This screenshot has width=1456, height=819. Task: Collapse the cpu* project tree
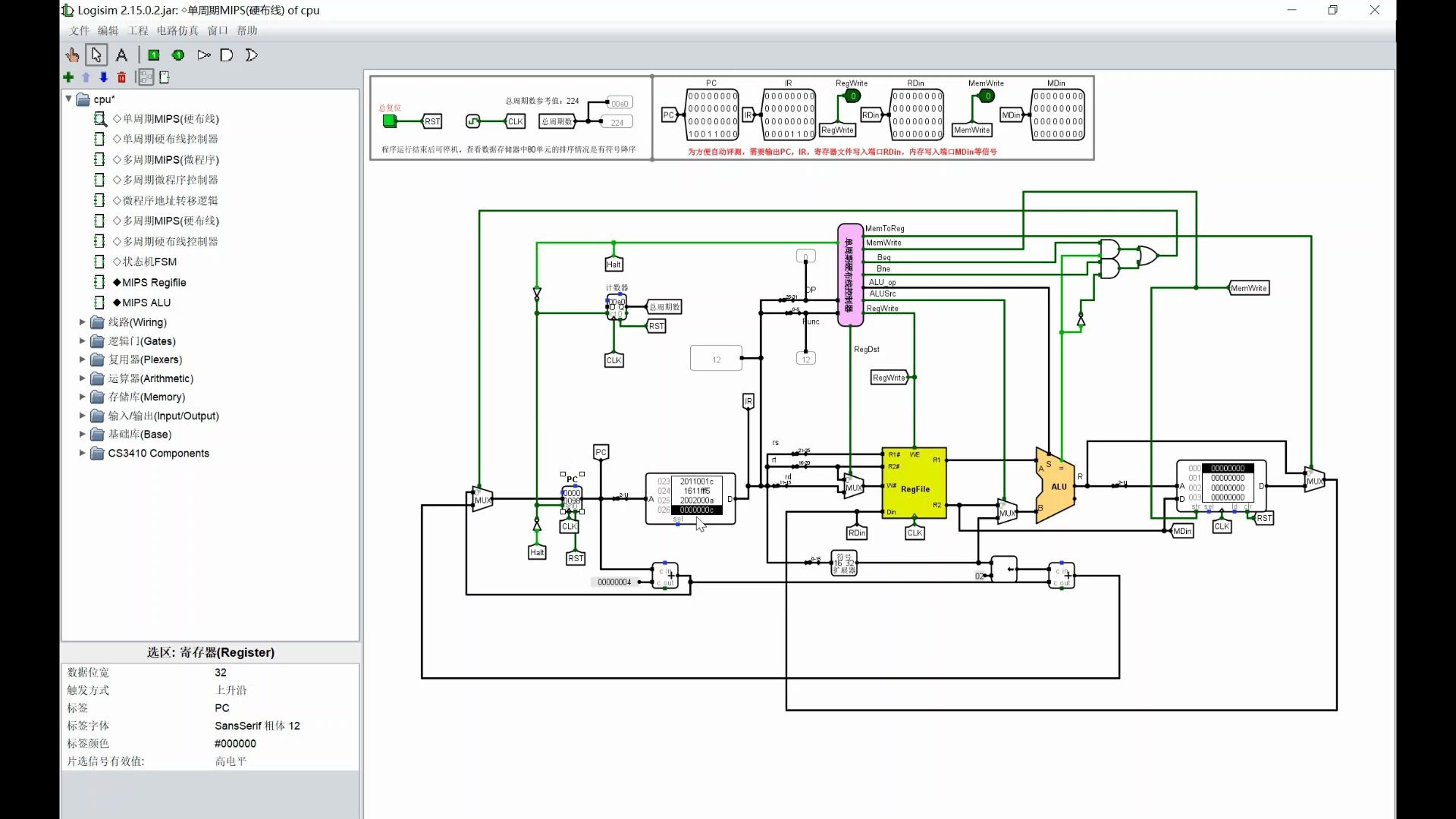click(69, 99)
